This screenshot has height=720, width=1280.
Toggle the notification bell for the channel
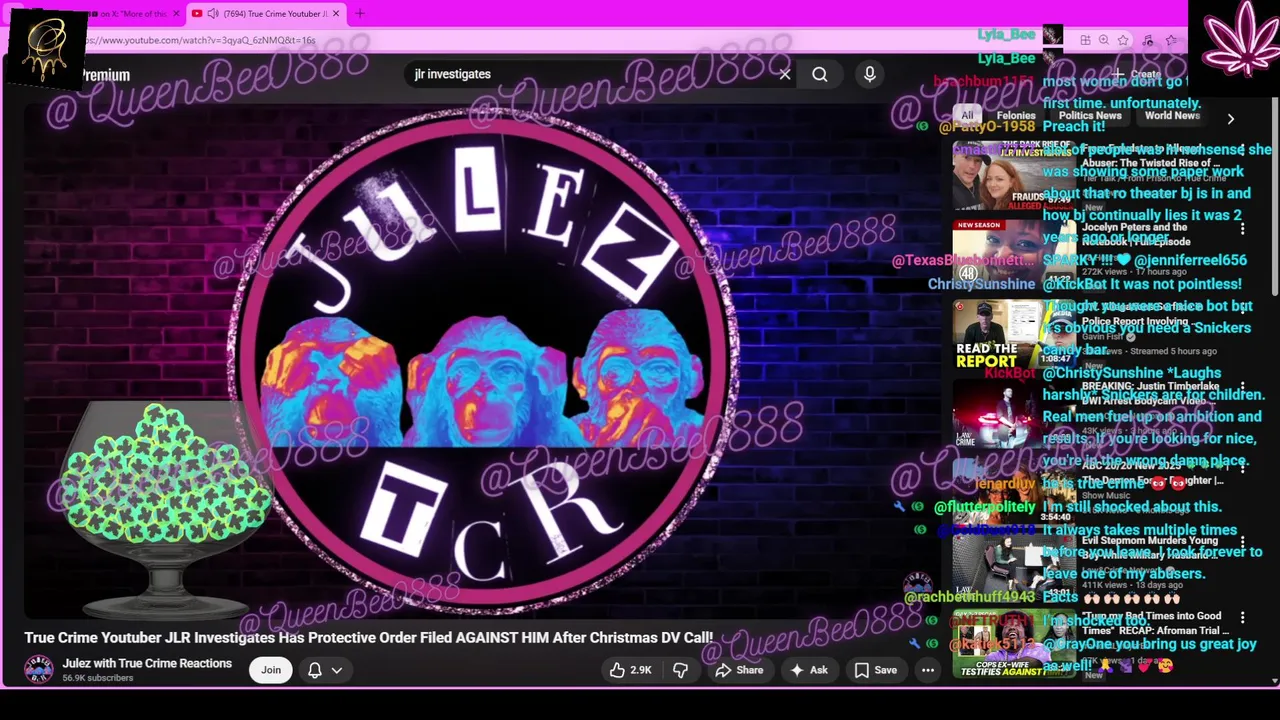(x=315, y=670)
